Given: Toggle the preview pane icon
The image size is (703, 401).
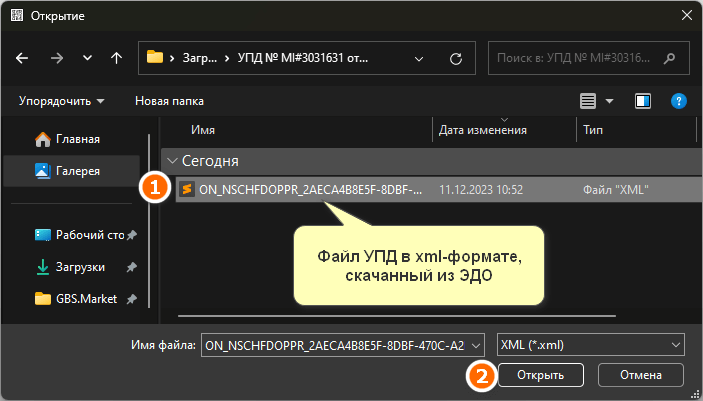Looking at the screenshot, I should click(643, 101).
